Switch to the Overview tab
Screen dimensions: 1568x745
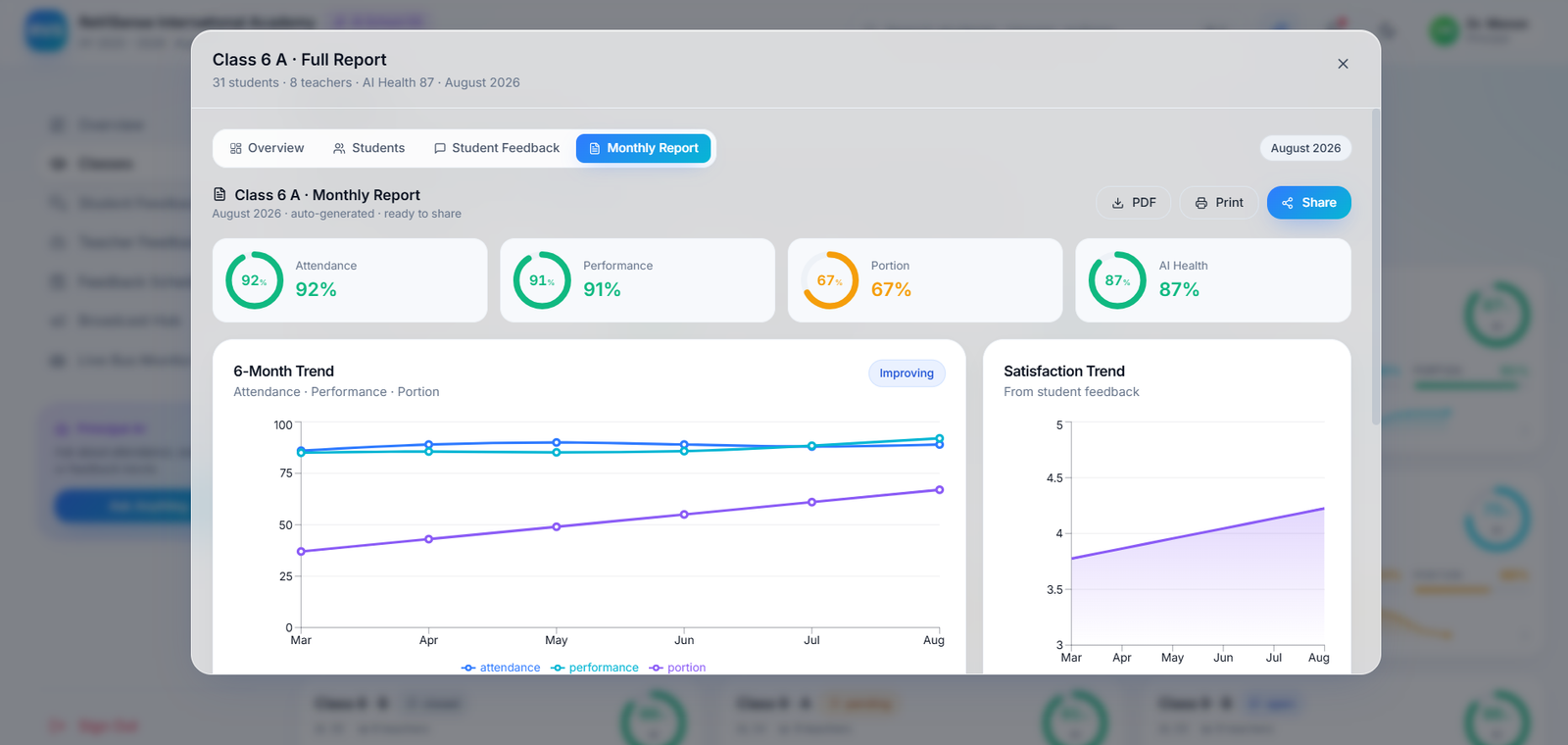(x=267, y=148)
